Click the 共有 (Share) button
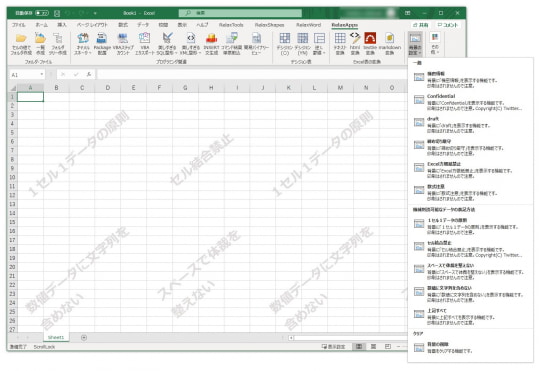Screen dimensions: 540x371 tap(420, 25)
